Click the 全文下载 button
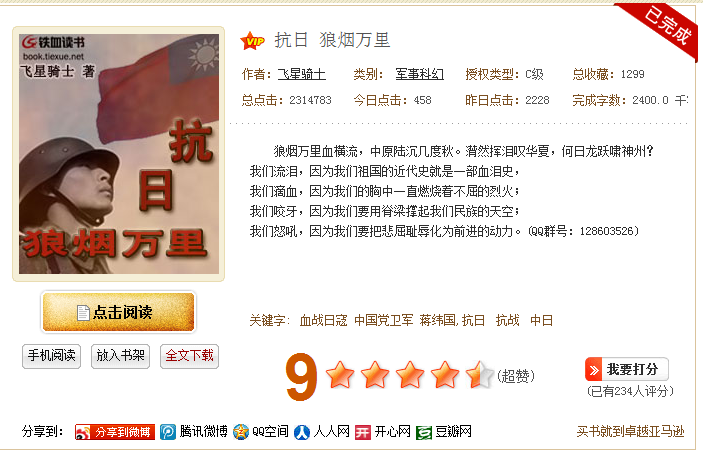Screen dimensions: 703x455 point(189,356)
